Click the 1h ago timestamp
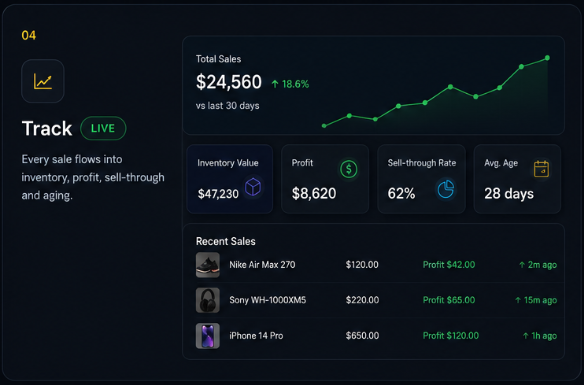This screenshot has width=584, height=385. [x=544, y=336]
